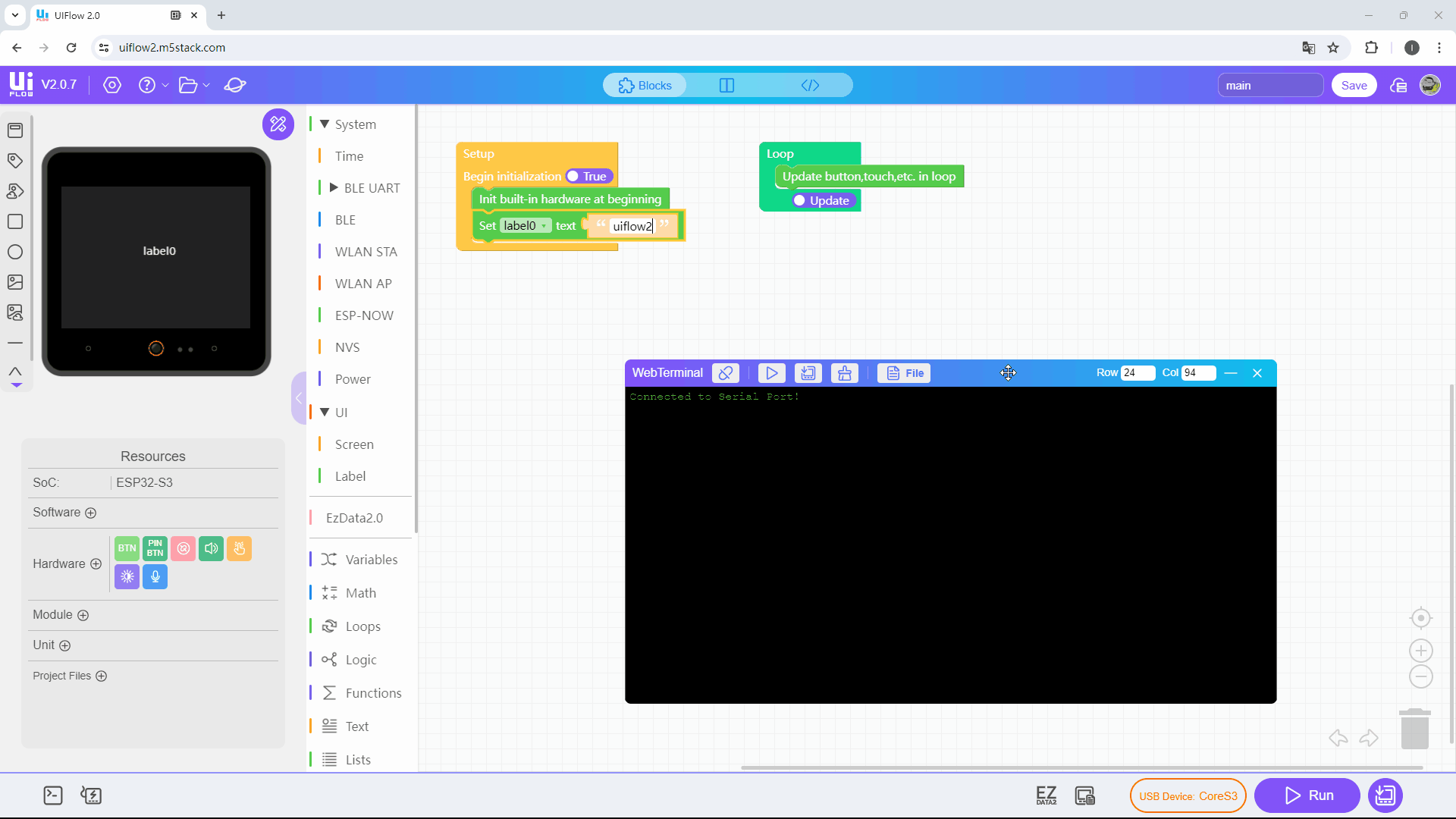Select the image widget tool
The image size is (1456, 819).
coord(15,282)
